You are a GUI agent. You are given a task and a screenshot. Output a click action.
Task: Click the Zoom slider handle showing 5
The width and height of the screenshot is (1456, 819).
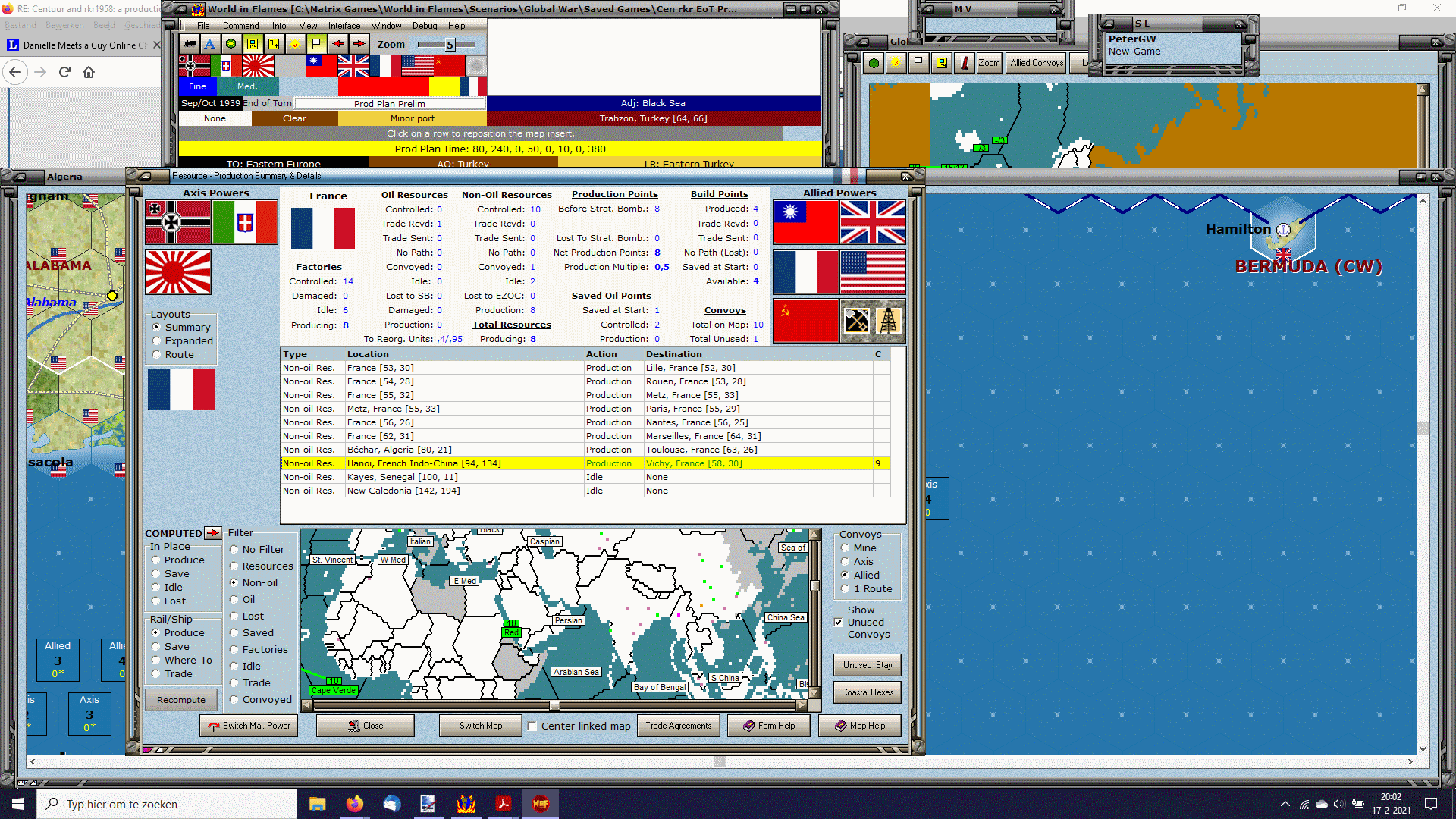pyautogui.click(x=450, y=45)
